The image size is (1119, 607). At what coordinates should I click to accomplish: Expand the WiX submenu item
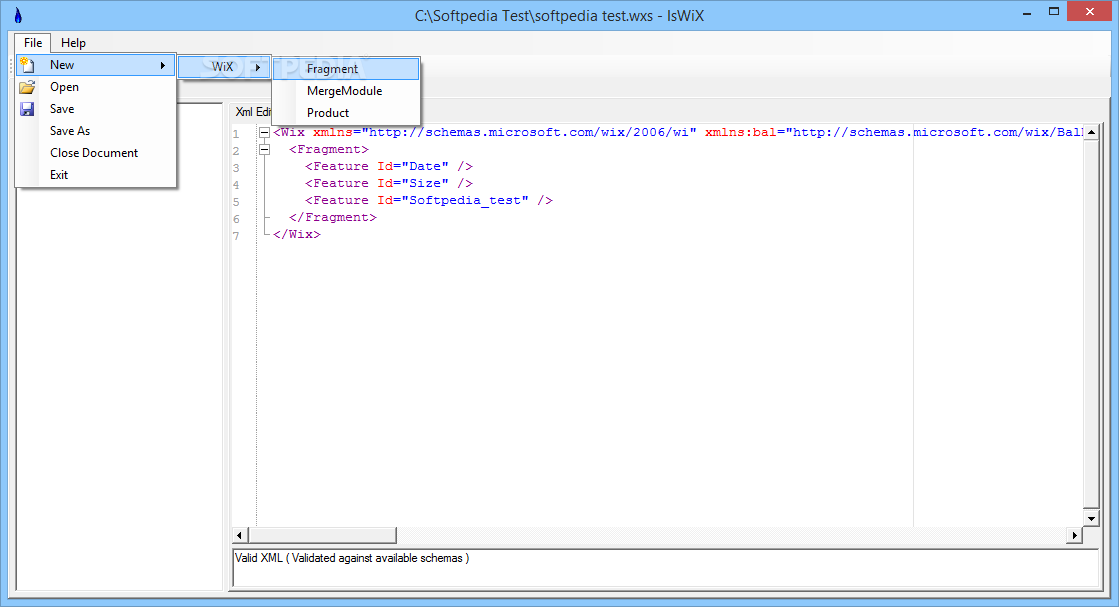tap(224, 67)
